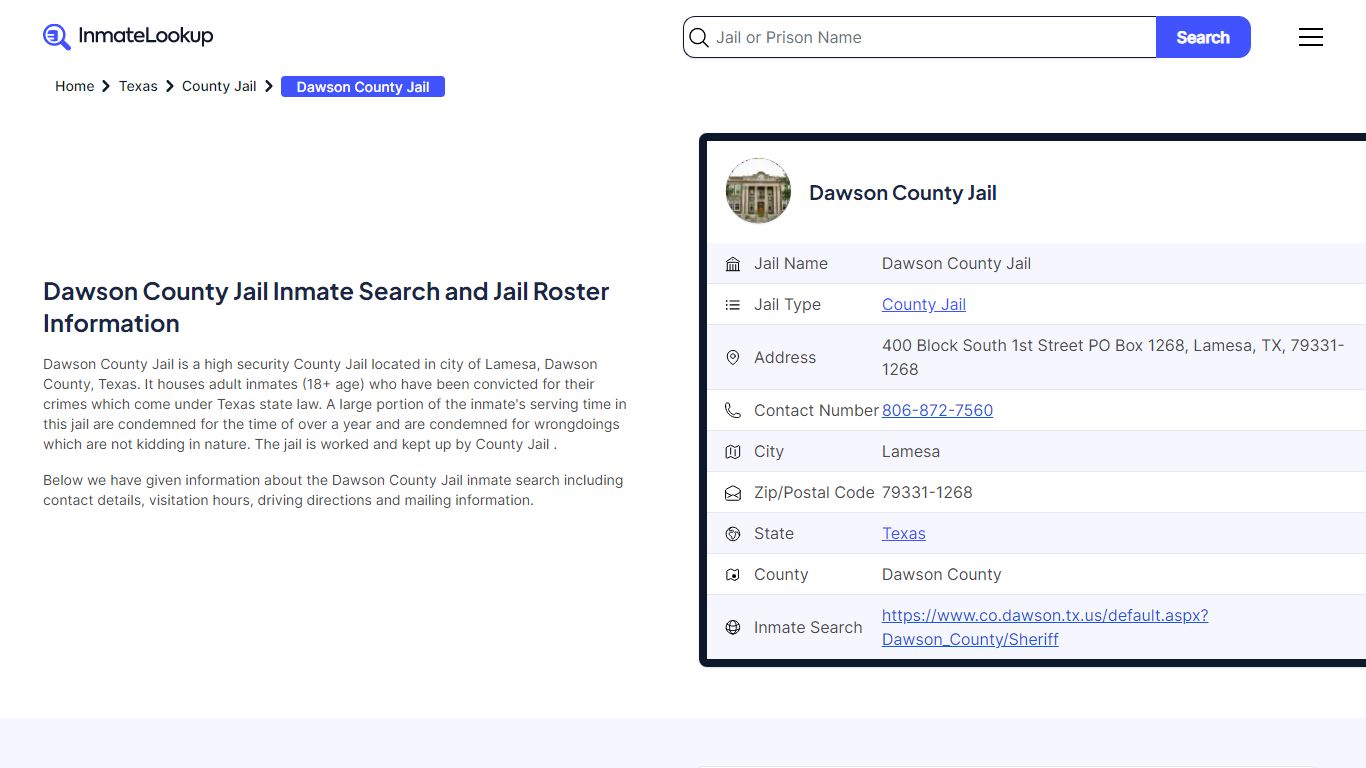Click the page heading Inmate Search and Jail Roster
The image size is (1366, 768).
point(326,307)
